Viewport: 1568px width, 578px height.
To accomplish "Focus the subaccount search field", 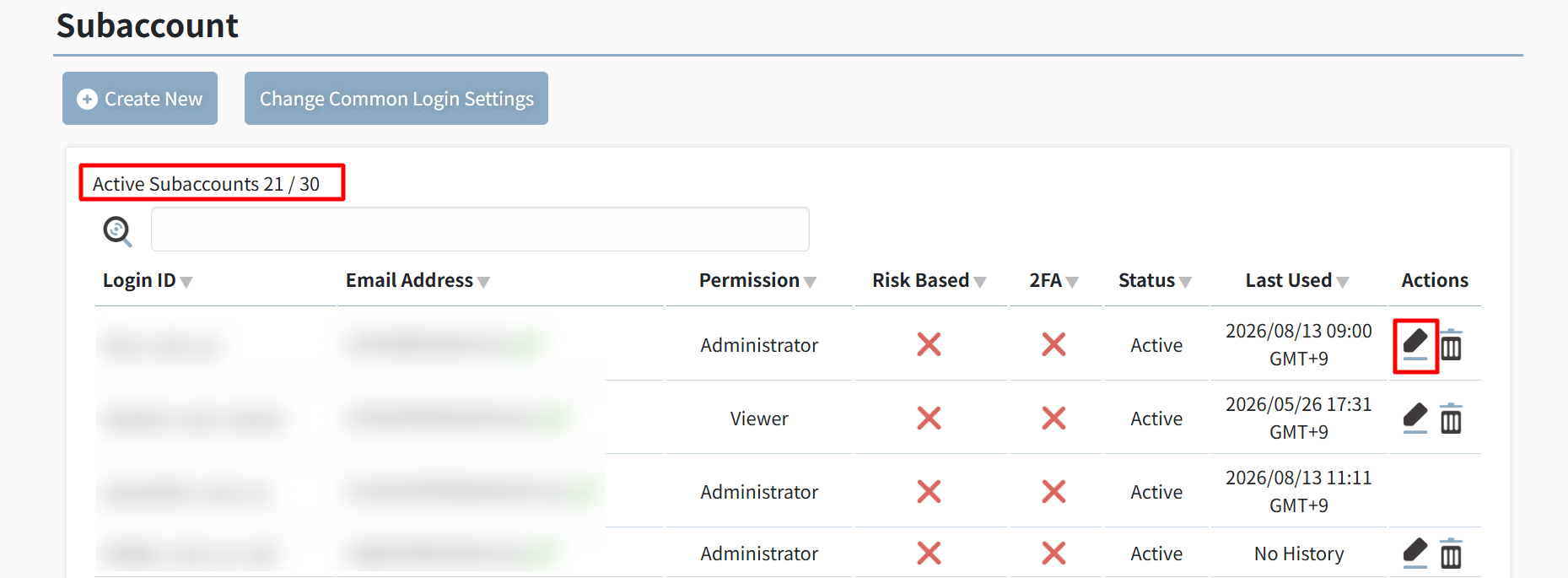I will point(480,230).
